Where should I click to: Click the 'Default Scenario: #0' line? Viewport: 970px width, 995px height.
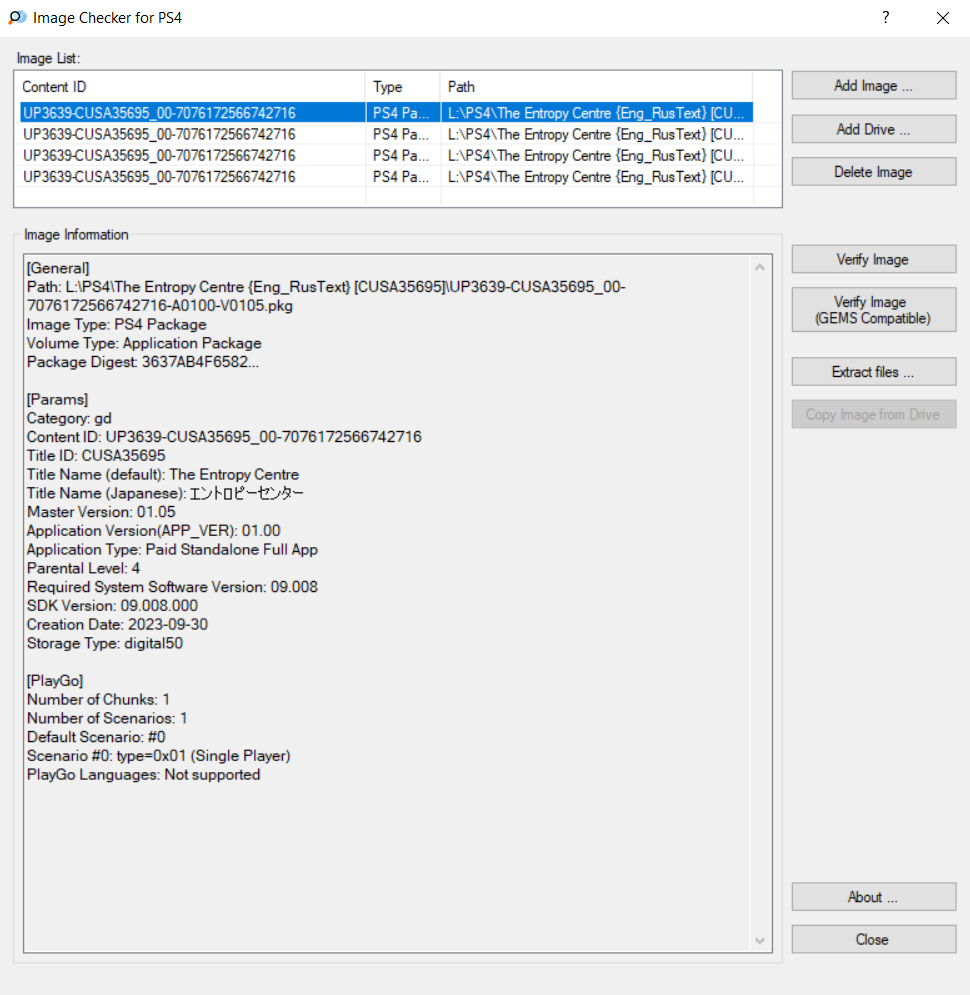[x=96, y=737]
